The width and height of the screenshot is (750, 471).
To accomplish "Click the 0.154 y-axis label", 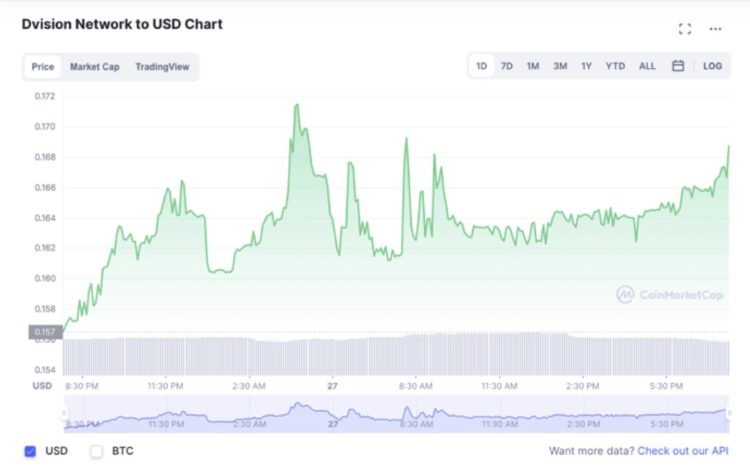I will pyautogui.click(x=45, y=370).
